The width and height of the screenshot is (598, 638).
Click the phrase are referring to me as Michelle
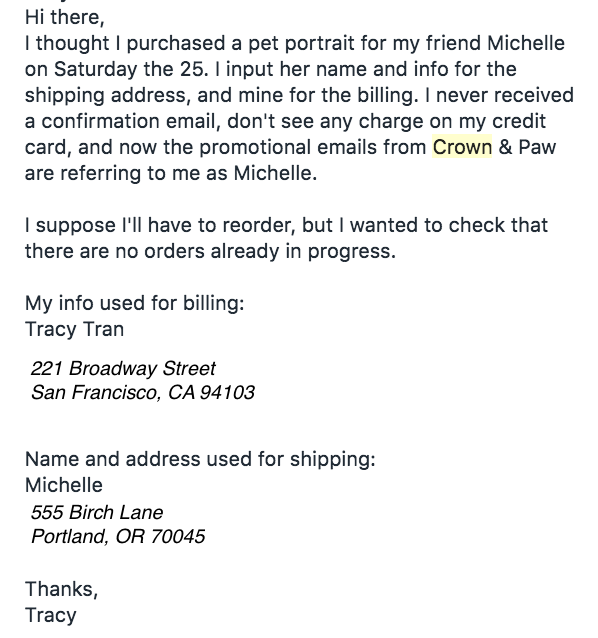(x=171, y=173)
